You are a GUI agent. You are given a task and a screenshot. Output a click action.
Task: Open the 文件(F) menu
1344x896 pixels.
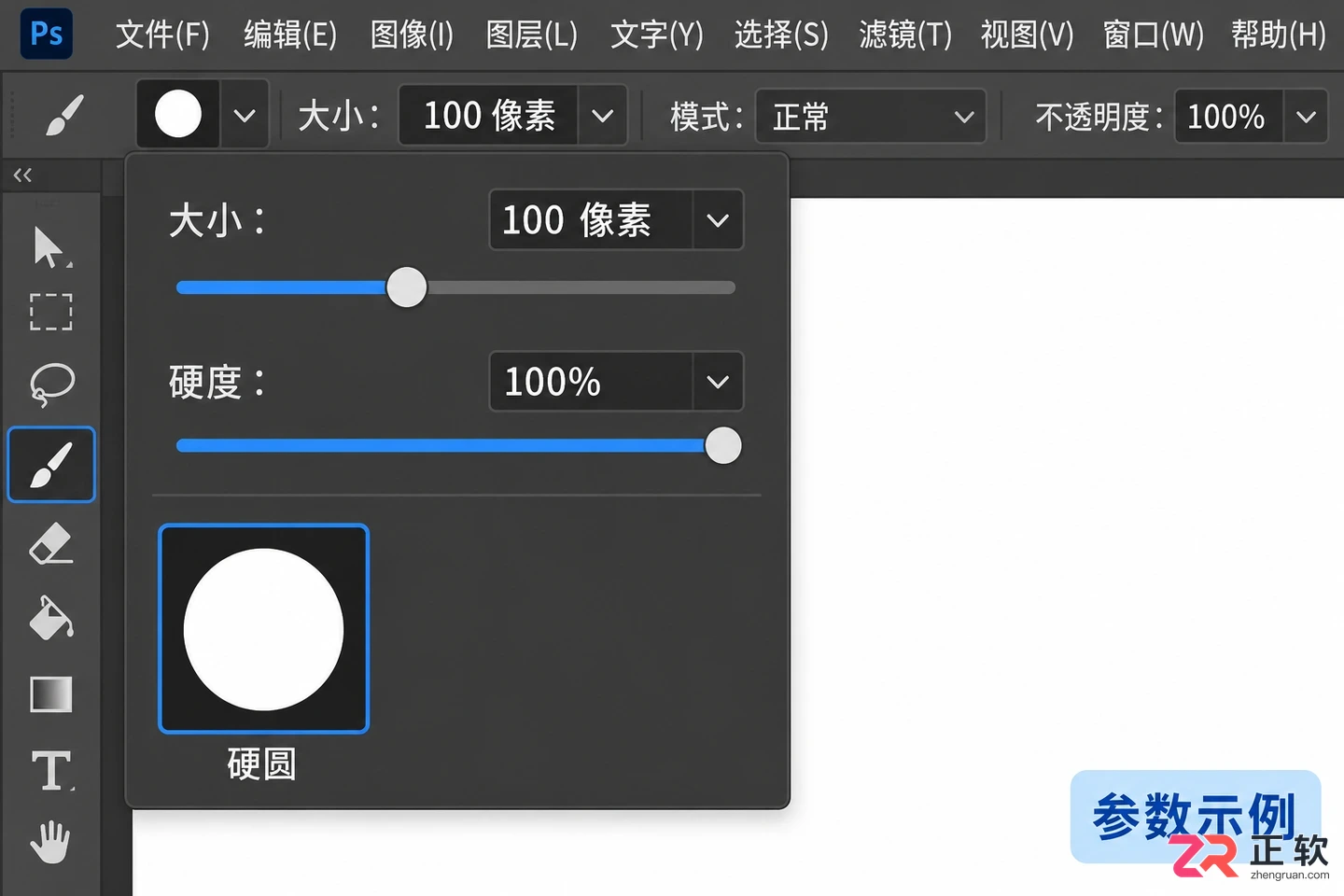tap(163, 35)
